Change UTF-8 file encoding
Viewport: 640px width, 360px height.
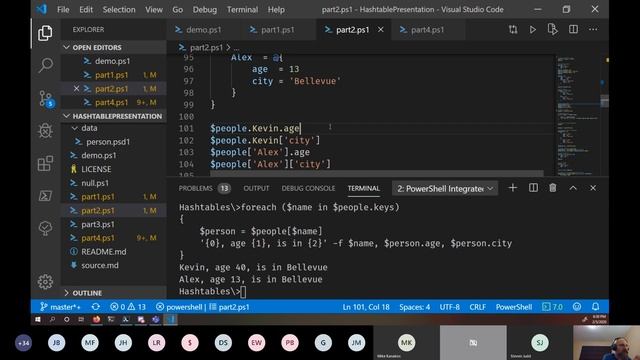point(449,307)
